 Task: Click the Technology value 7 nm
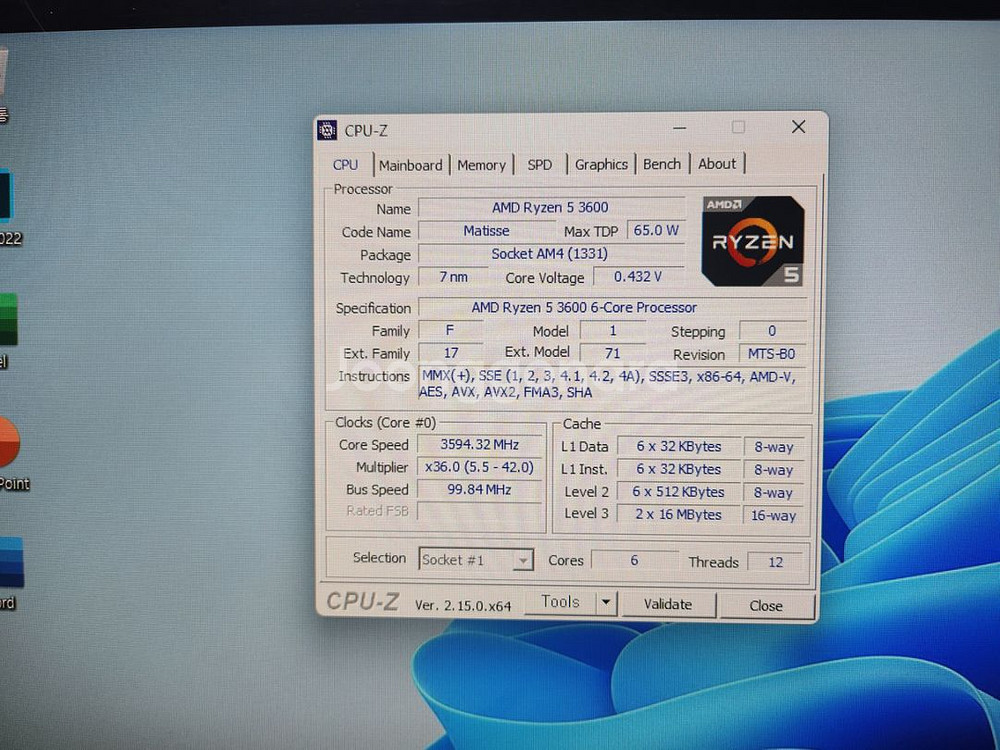(x=453, y=277)
